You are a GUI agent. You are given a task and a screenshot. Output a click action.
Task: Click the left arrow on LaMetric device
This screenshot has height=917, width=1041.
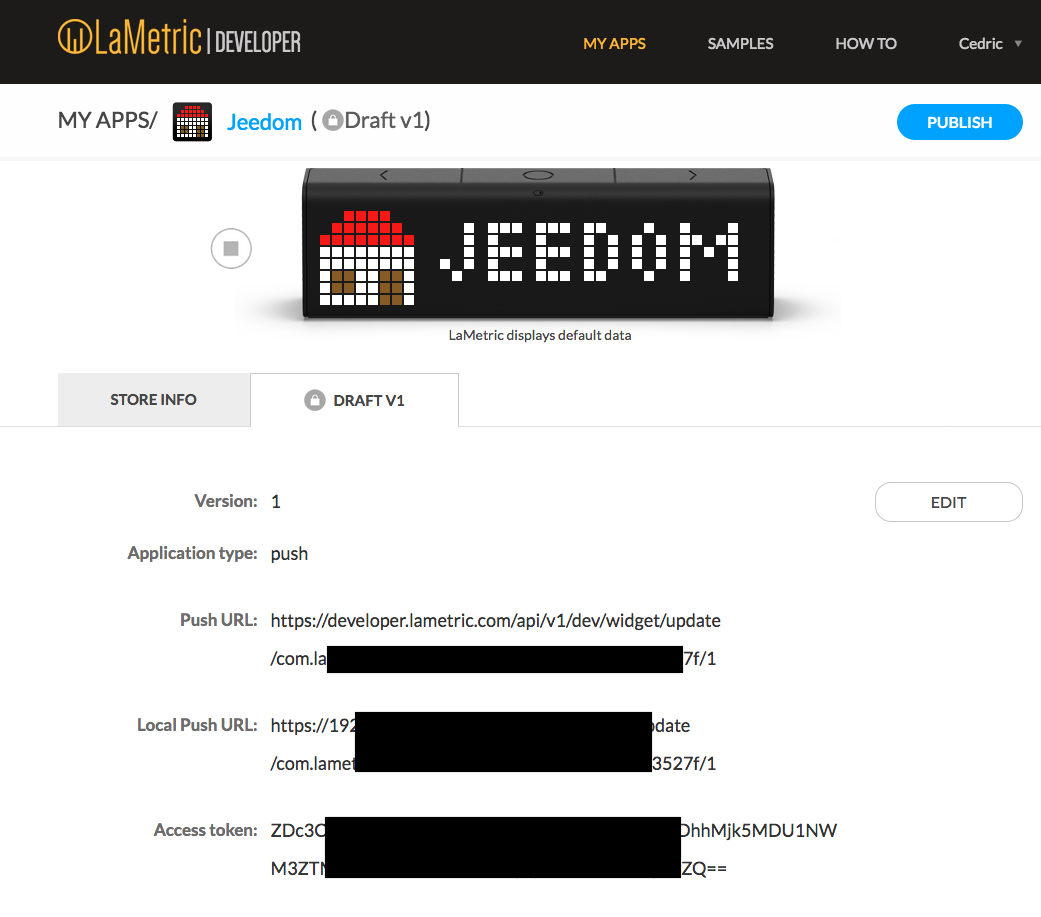[x=383, y=175]
